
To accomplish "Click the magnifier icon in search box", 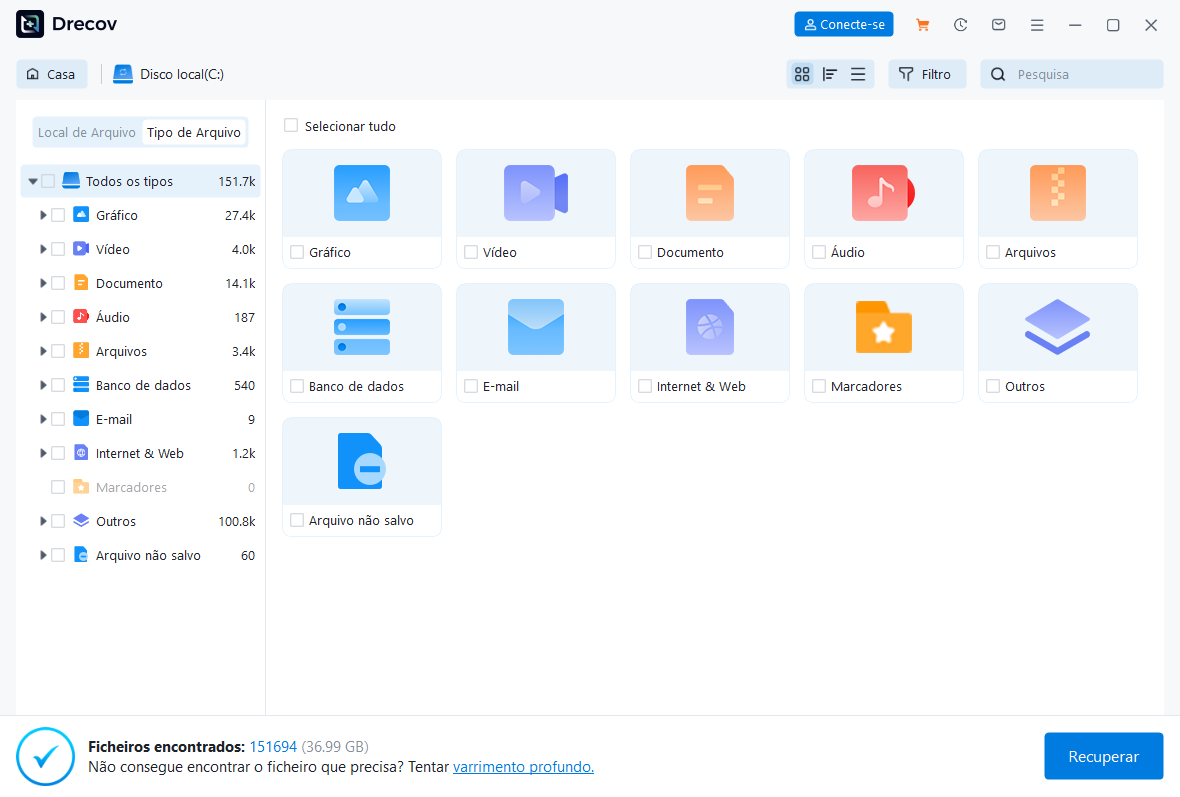I will point(998,74).
